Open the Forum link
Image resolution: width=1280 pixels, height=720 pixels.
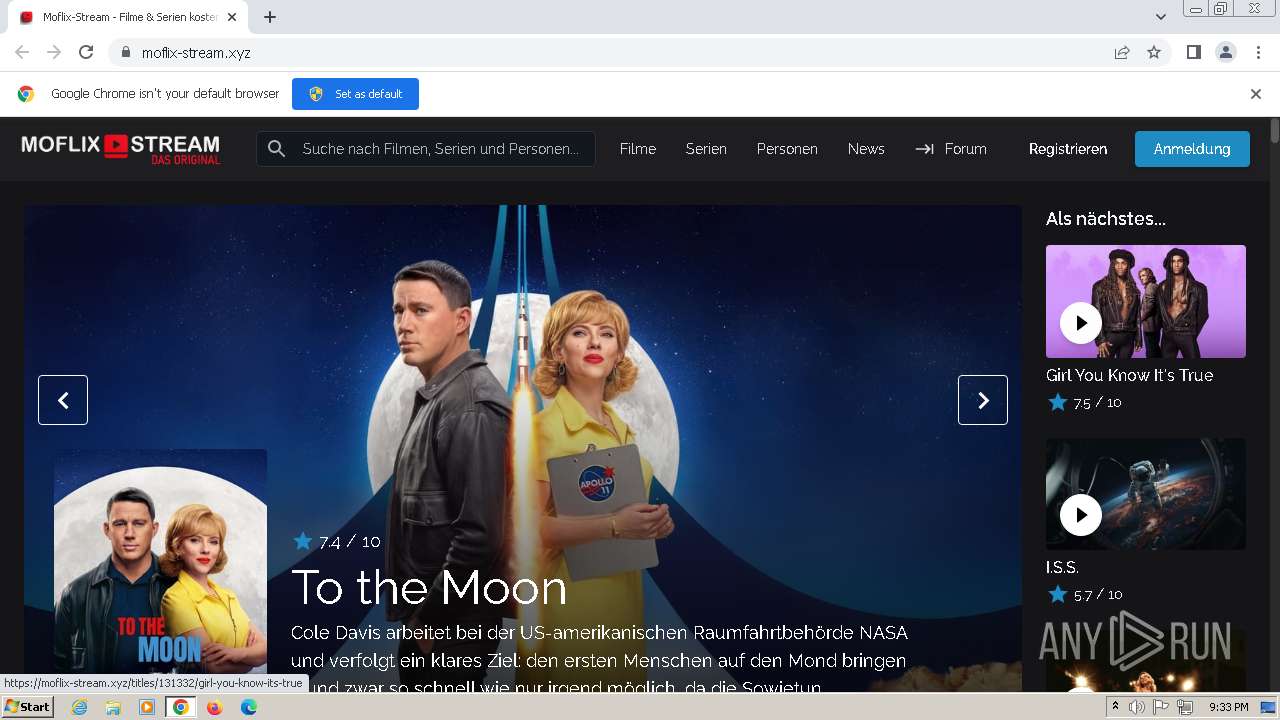click(x=951, y=149)
